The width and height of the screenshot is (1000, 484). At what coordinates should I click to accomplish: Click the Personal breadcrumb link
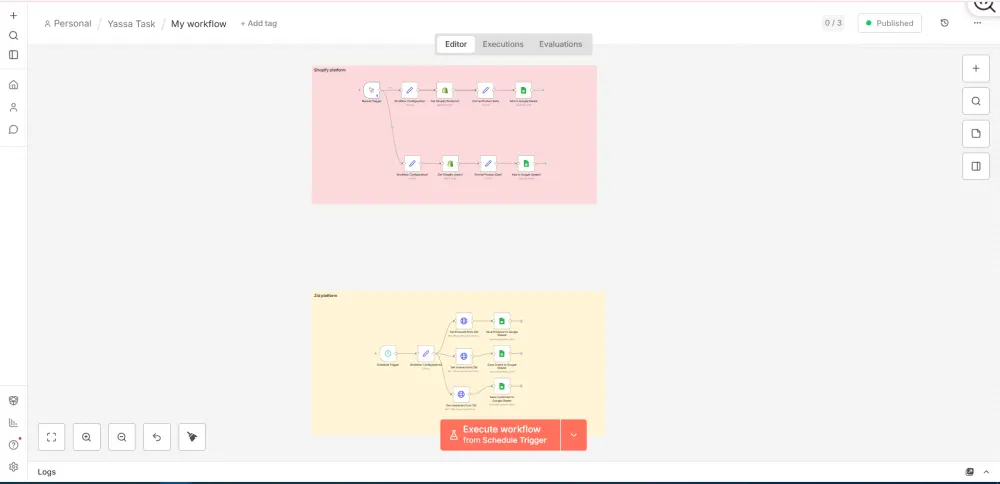point(68,24)
